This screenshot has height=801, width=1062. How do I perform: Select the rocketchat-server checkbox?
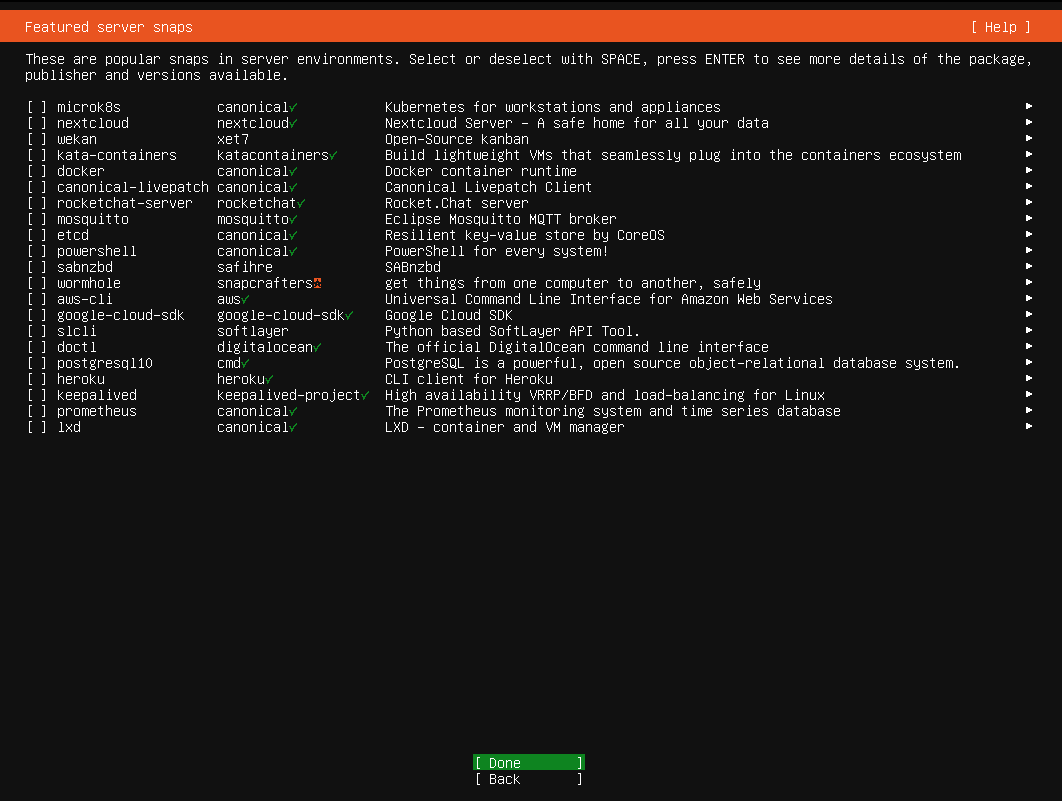[x=37, y=203]
